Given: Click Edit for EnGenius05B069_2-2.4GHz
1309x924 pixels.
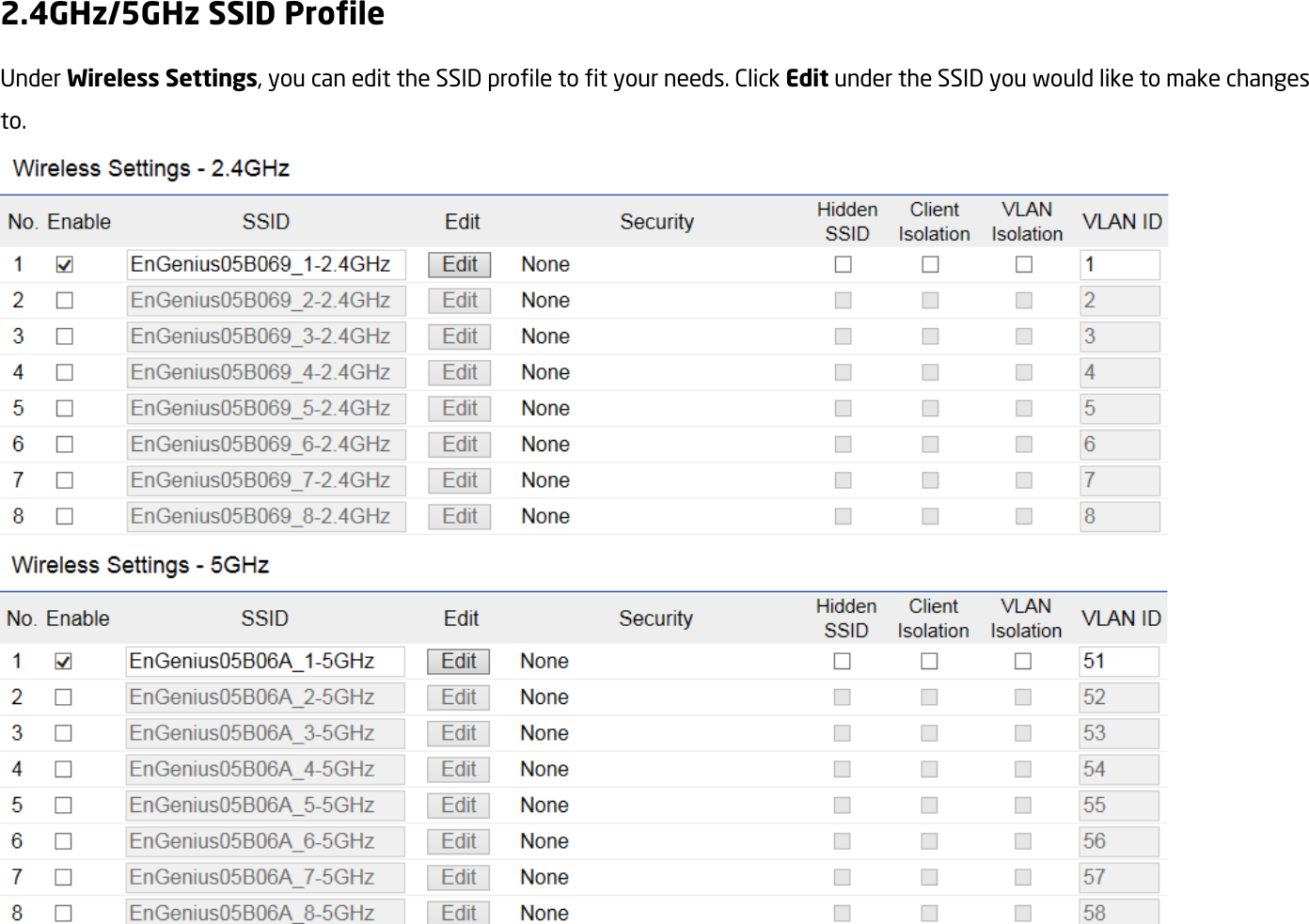Looking at the screenshot, I should (460, 301).
